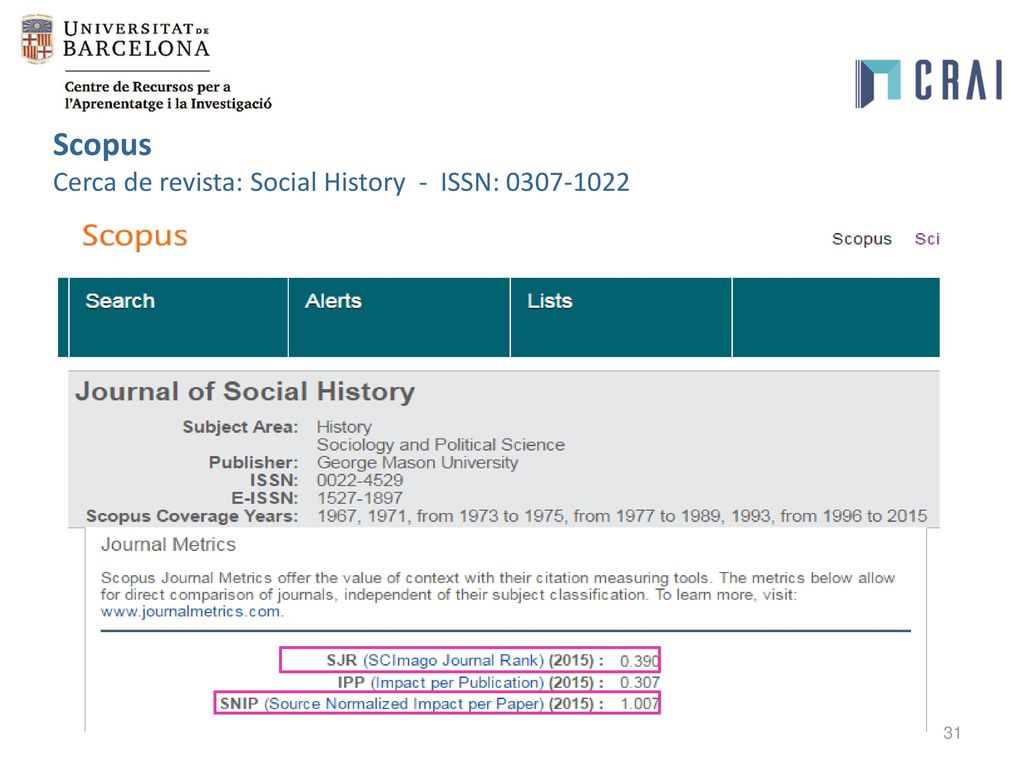Open the www.journalmetrics.com link
This screenshot has width=1024, height=768.
[x=192, y=612]
